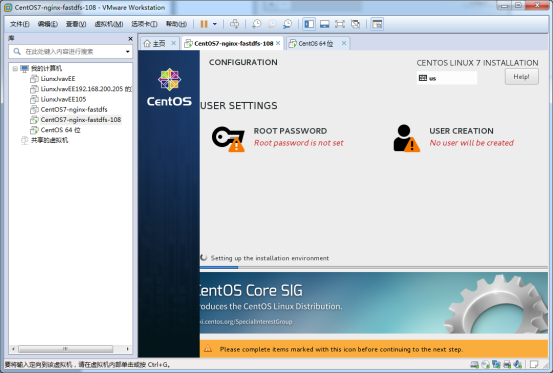553x373 pixels.
Task: Click the VMware Workstation title bar icon
Action: click(x=8, y=7)
